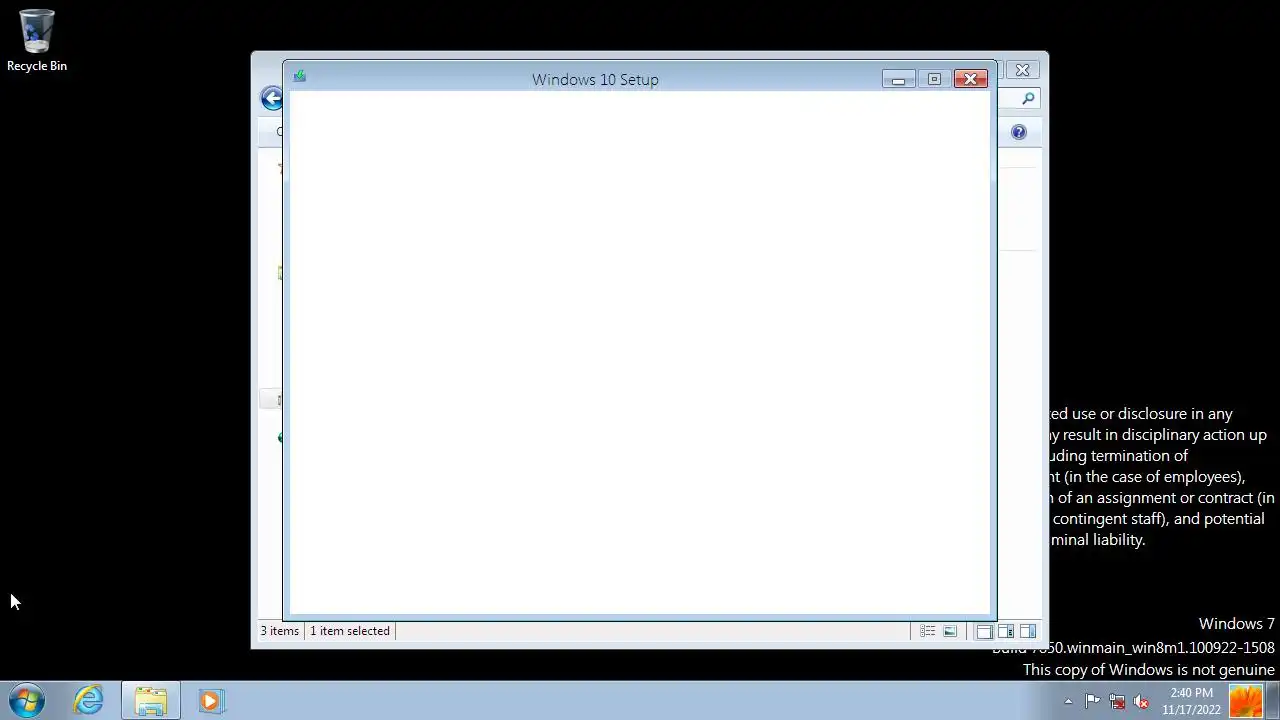Open the Recycle Bin desktop icon
Viewport: 1280px width, 720px height.
(37, 41)
